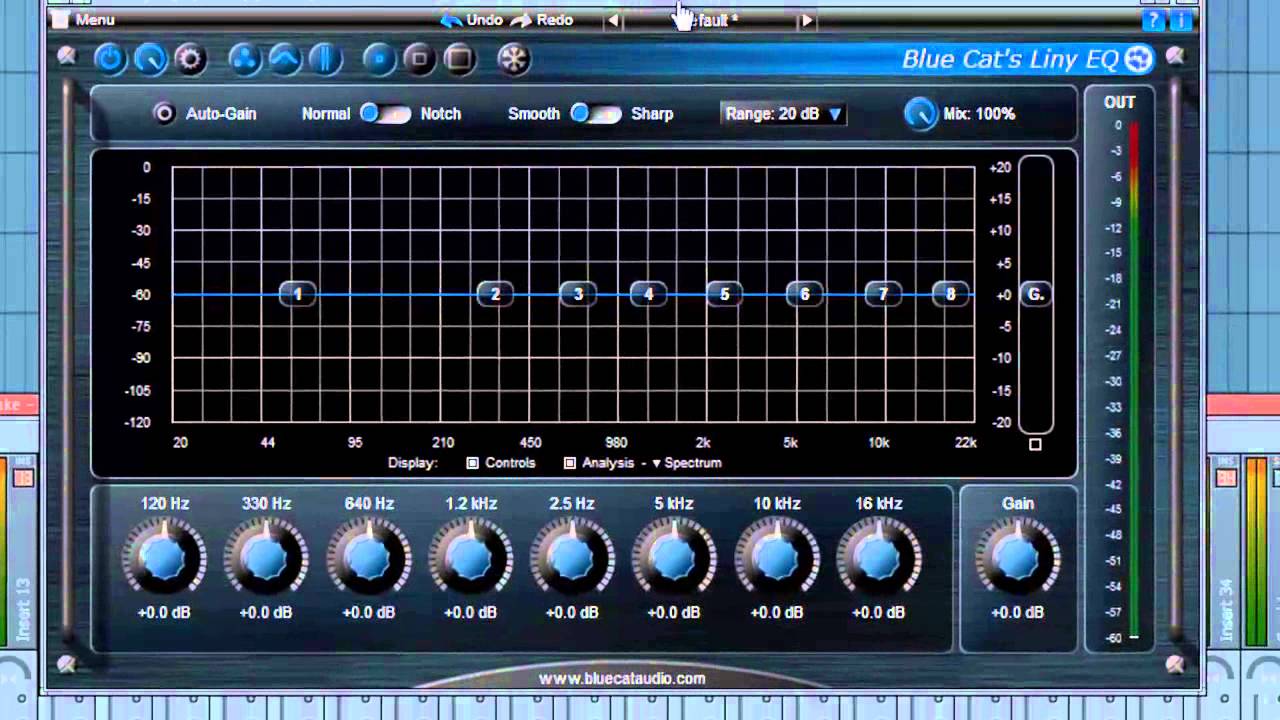Click band 8 handle on EQ graph

tap(951, 294)
